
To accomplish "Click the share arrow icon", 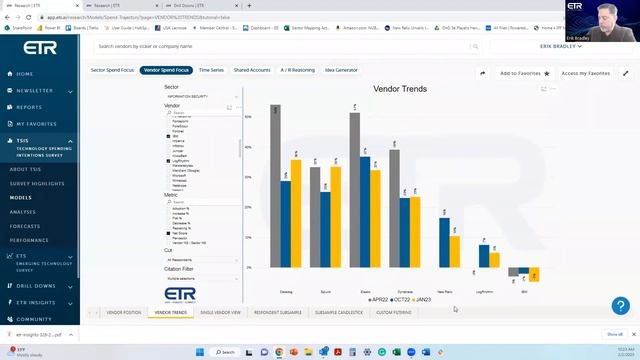I will [482, 73].
